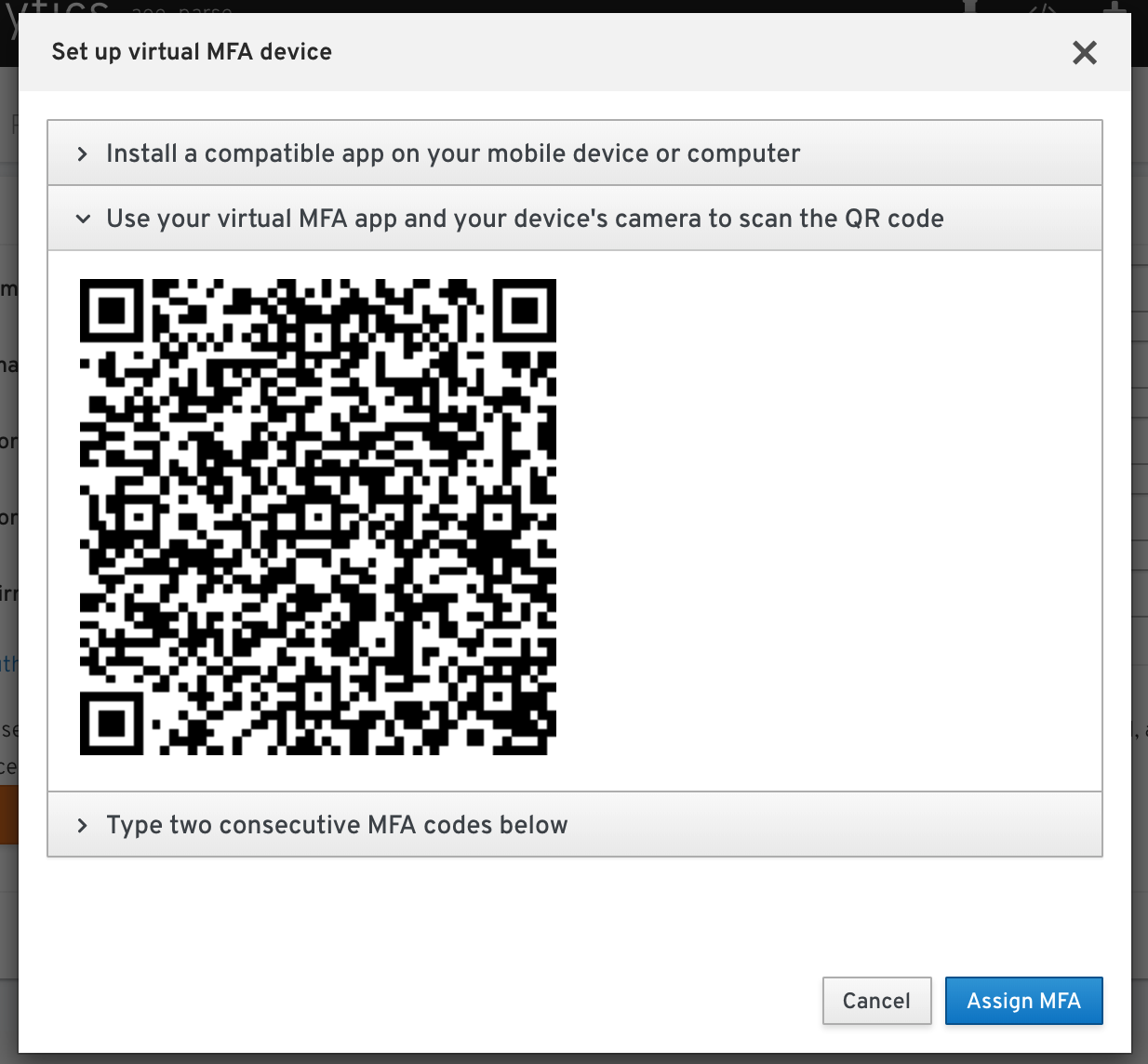
Task: Click the dimmed app logo text behind the dialog
Action: (58, 7)
